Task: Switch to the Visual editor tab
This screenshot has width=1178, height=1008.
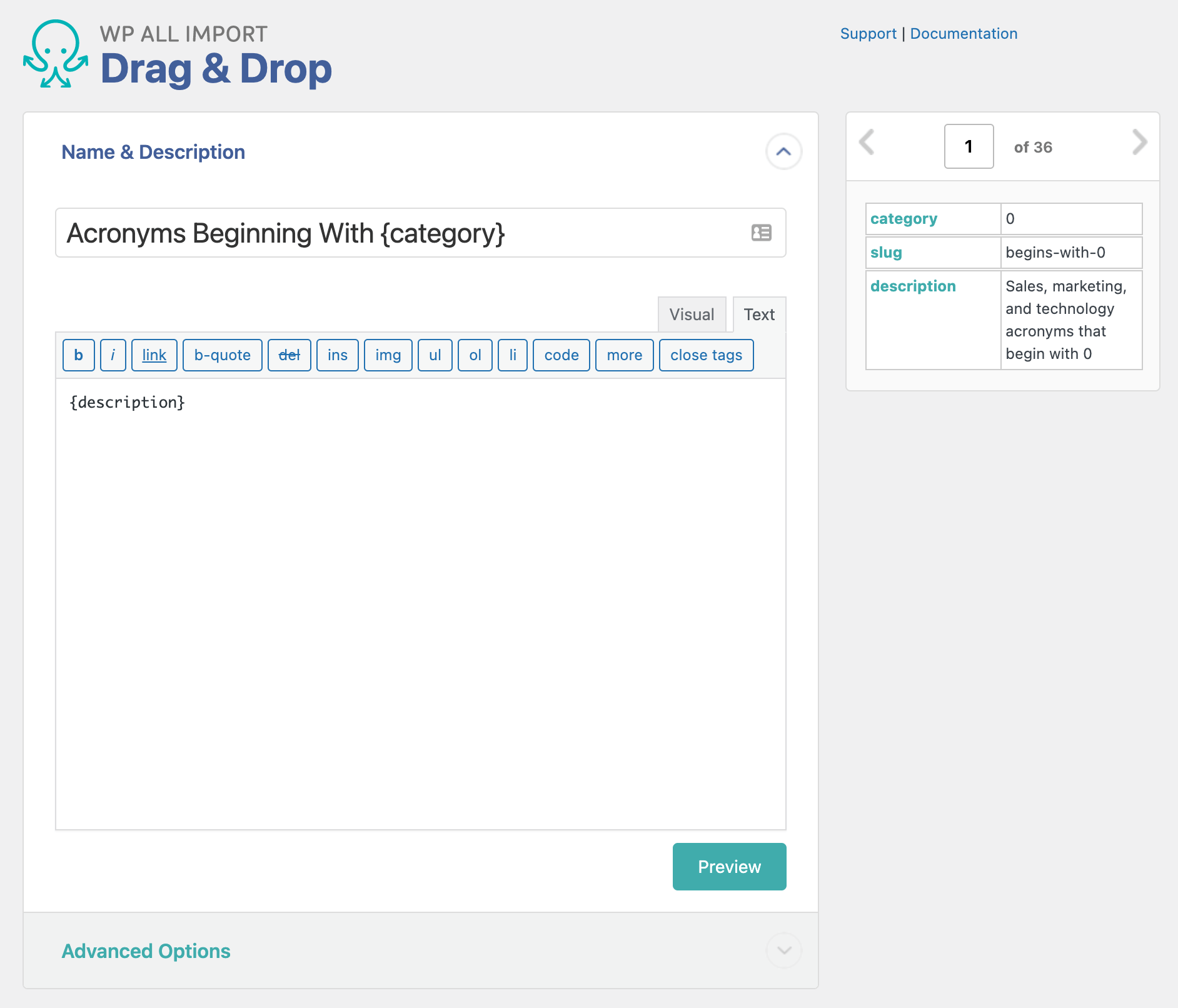Action: [692, 315]
